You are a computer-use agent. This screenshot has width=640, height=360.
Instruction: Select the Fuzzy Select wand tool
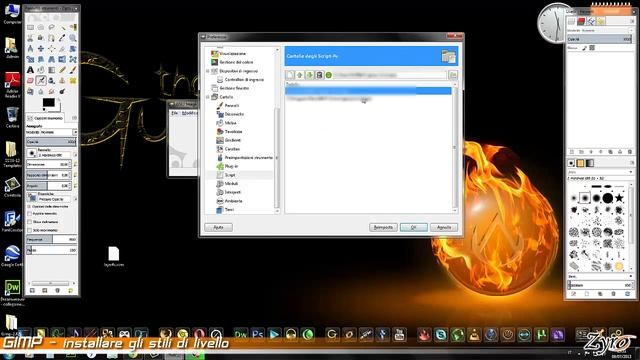(x=62, y=28)
